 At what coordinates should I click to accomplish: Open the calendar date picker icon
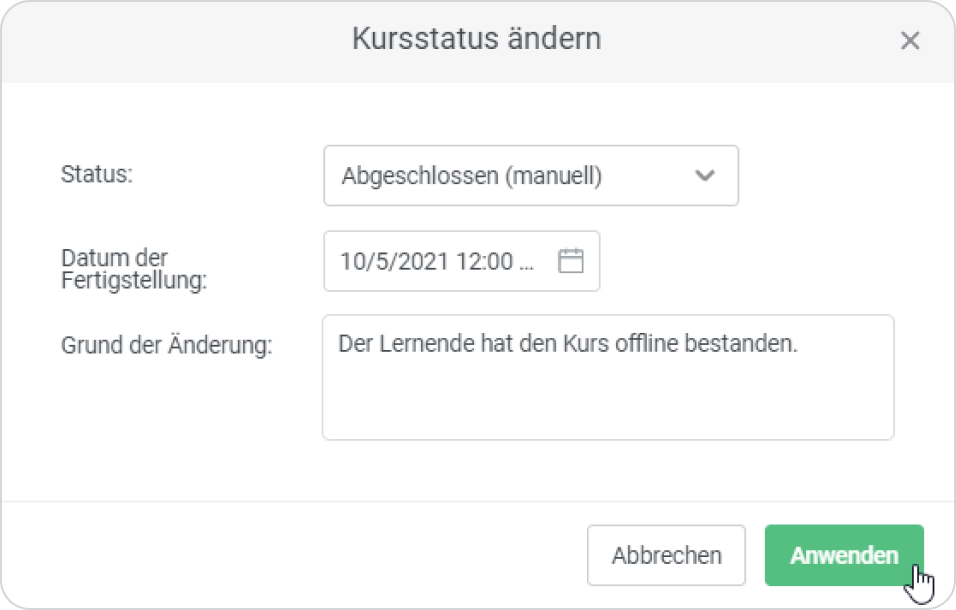tap(570, 261)
